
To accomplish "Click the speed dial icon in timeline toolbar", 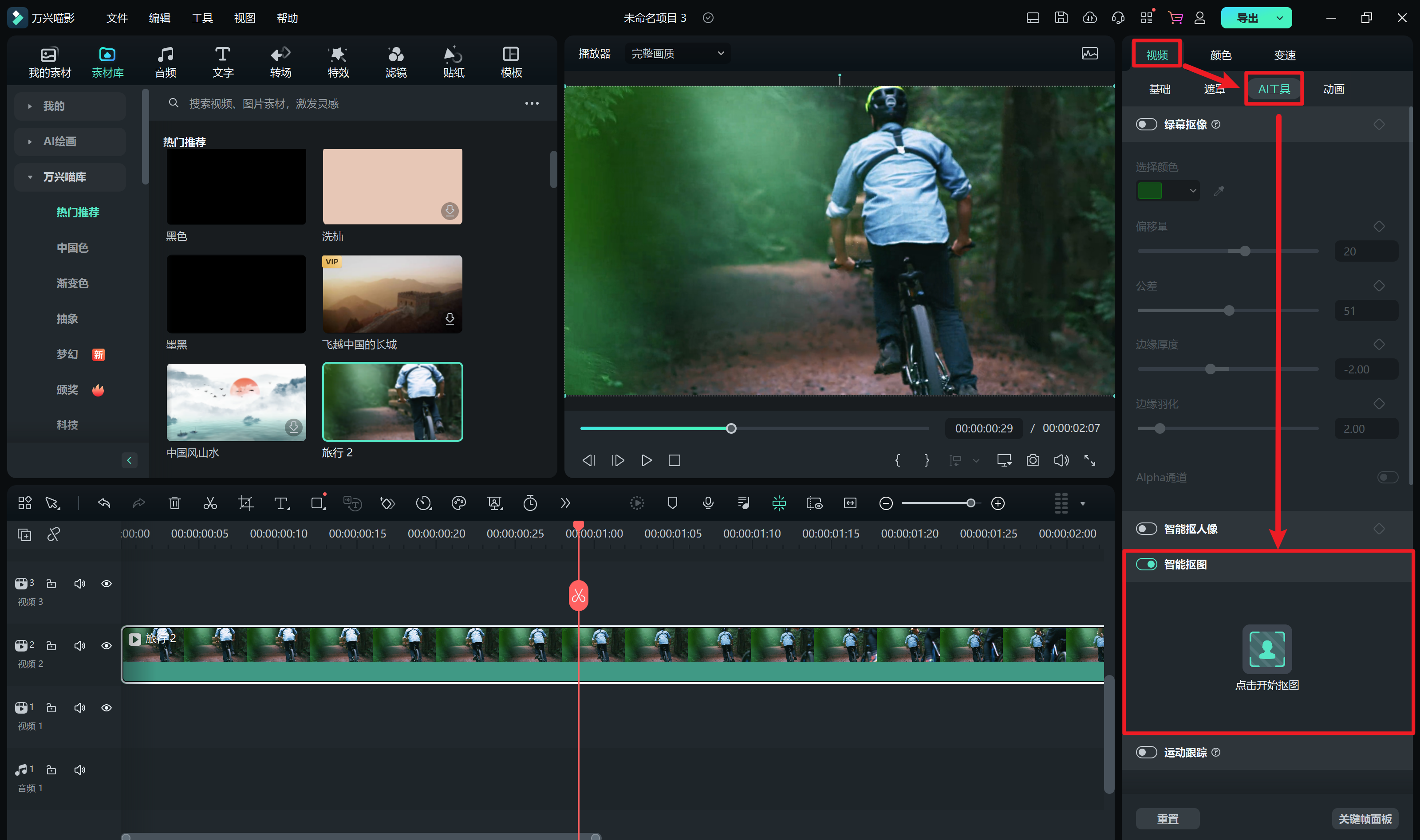I will 423,502.
